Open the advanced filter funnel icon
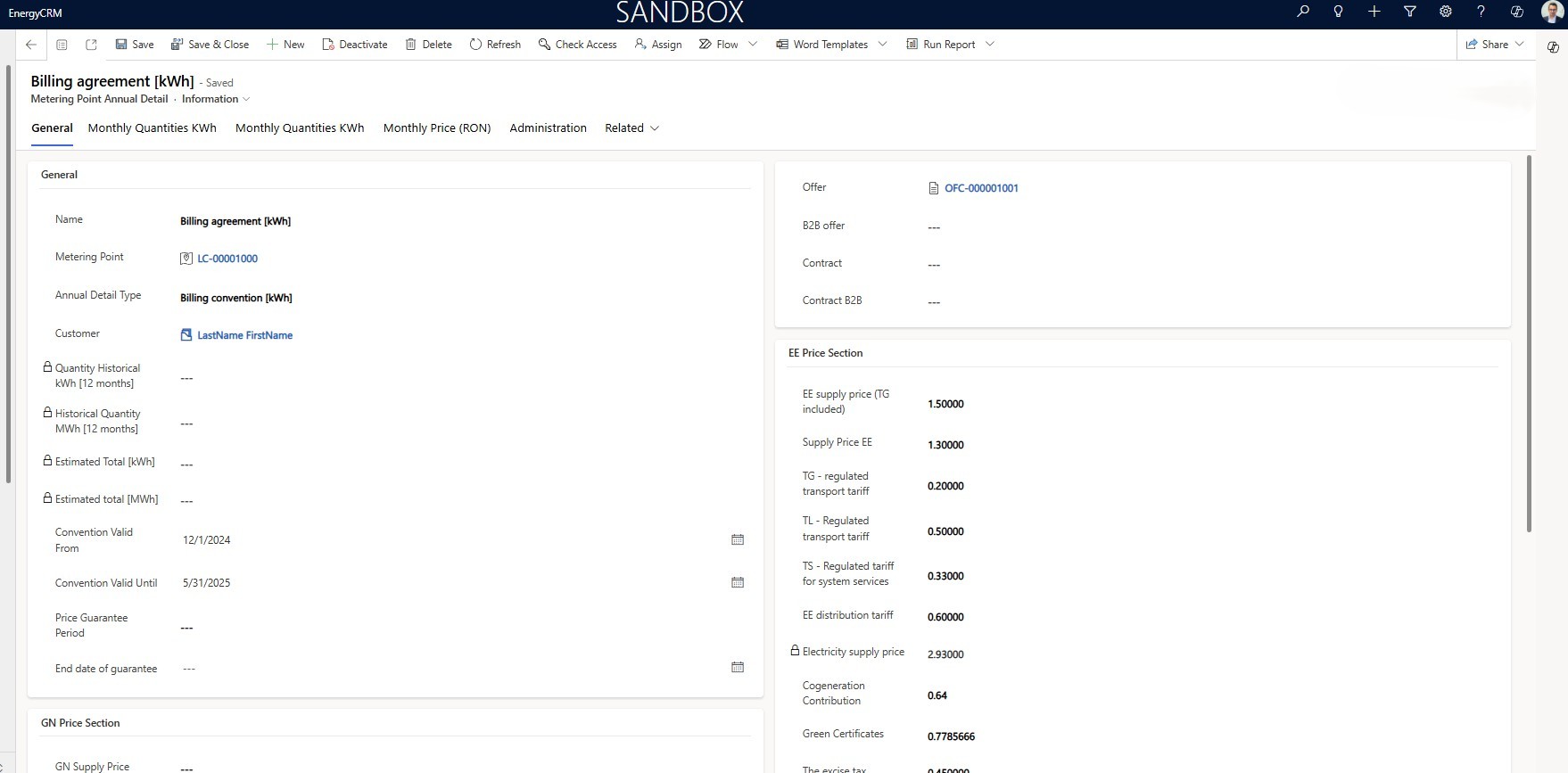Screen dimensions: 1568x773 coord(1410,12)
